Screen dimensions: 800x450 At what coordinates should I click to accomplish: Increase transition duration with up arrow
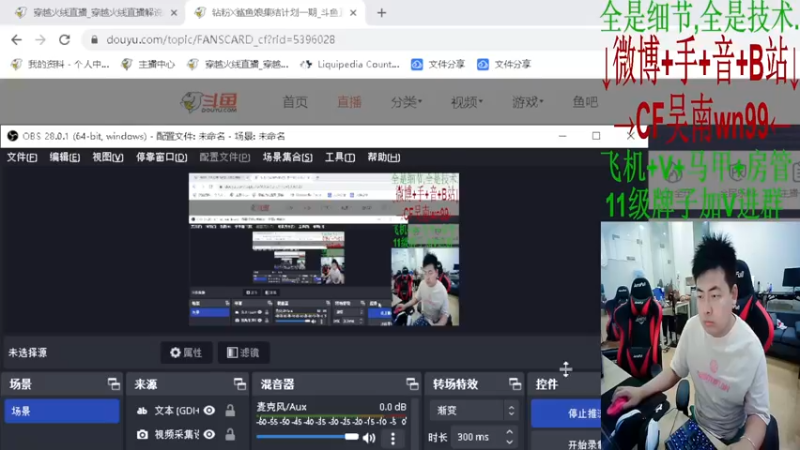click(x=510, y=432)
